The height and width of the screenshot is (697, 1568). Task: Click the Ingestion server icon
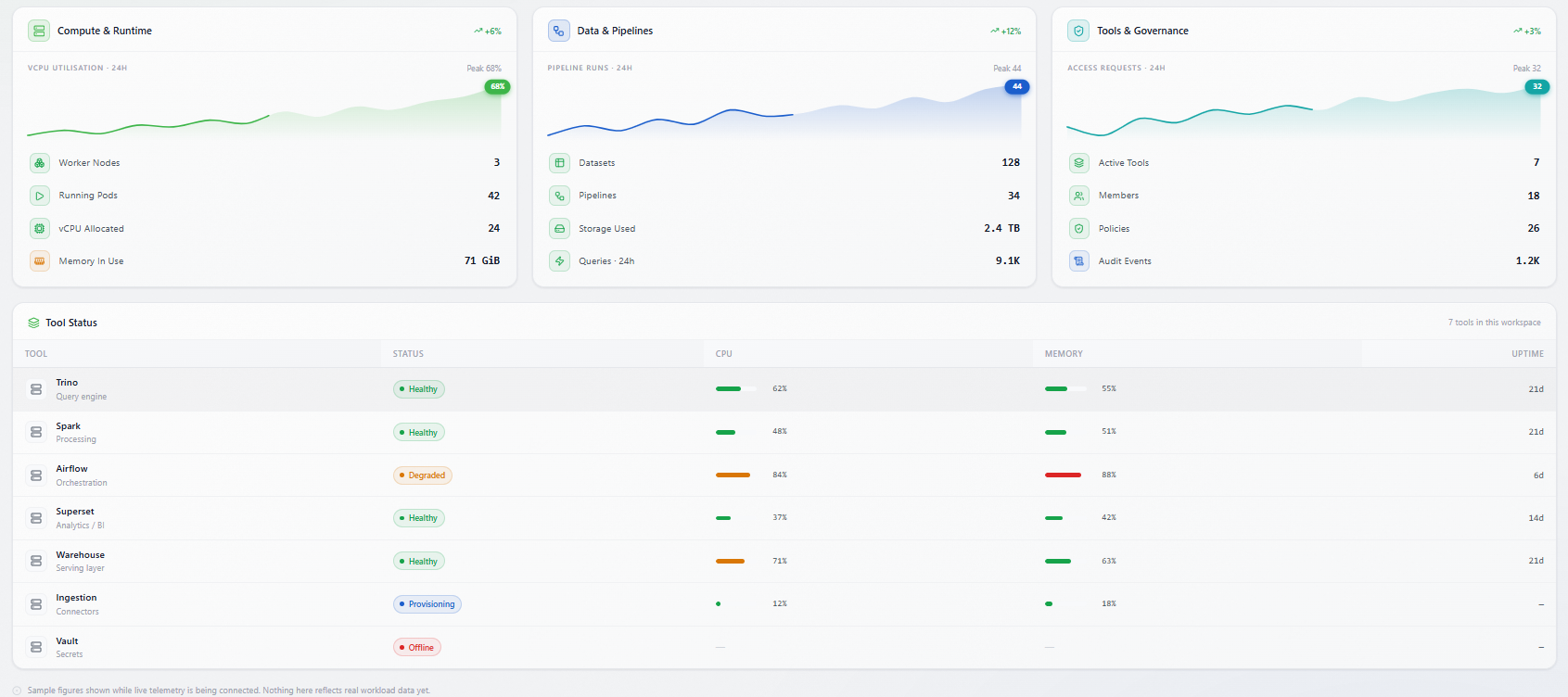coord(36,604)
